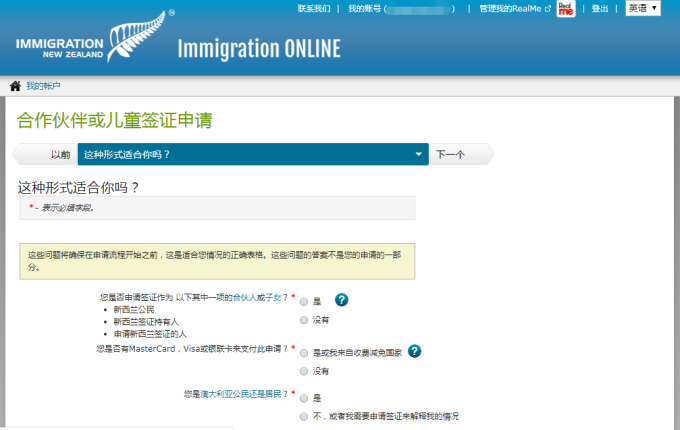Image resolution: width=680 pixels, height=430 pixels.
Task: Select 是或我来自收费减免国家 payment option
Action: [304, 351]
